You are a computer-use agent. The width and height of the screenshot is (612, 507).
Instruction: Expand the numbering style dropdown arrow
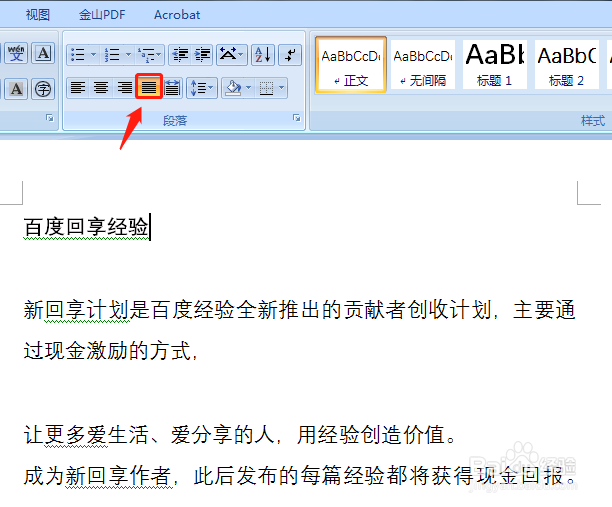click(x=128, y=54)
